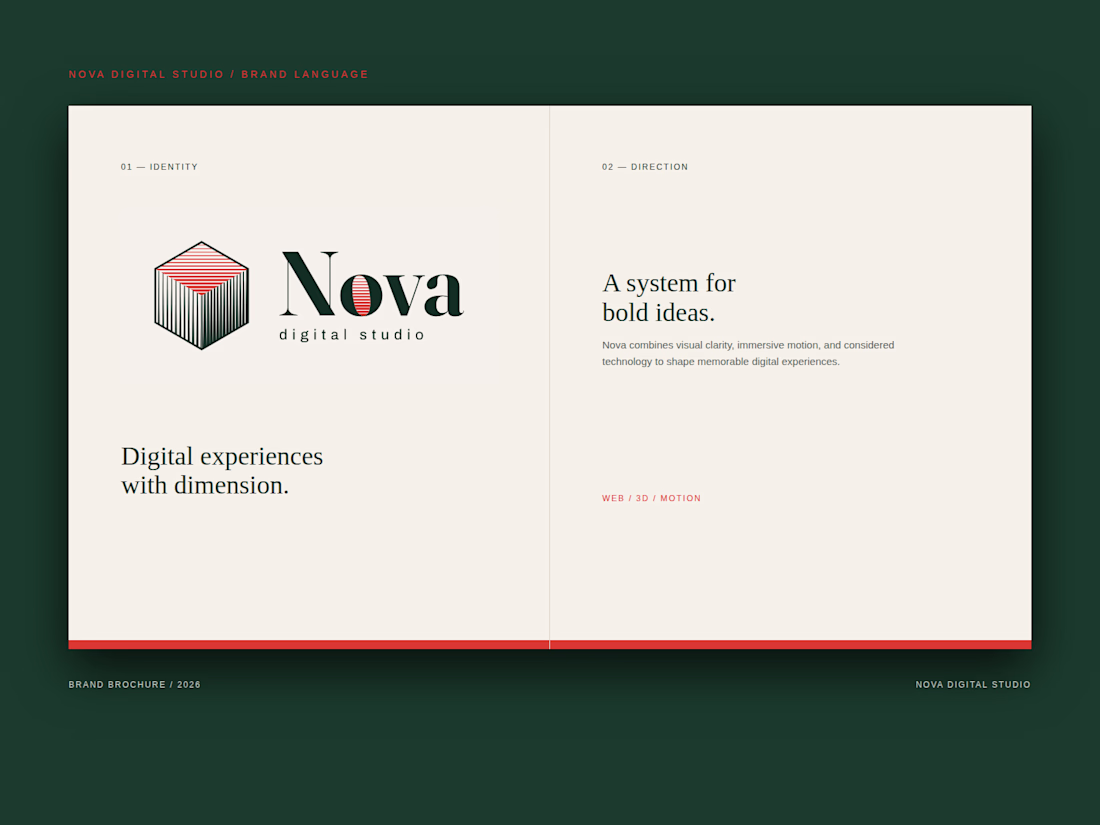Click the striped cube logo icon
1100x825 pixels.
pyautogui.click(x=201, y=295)
